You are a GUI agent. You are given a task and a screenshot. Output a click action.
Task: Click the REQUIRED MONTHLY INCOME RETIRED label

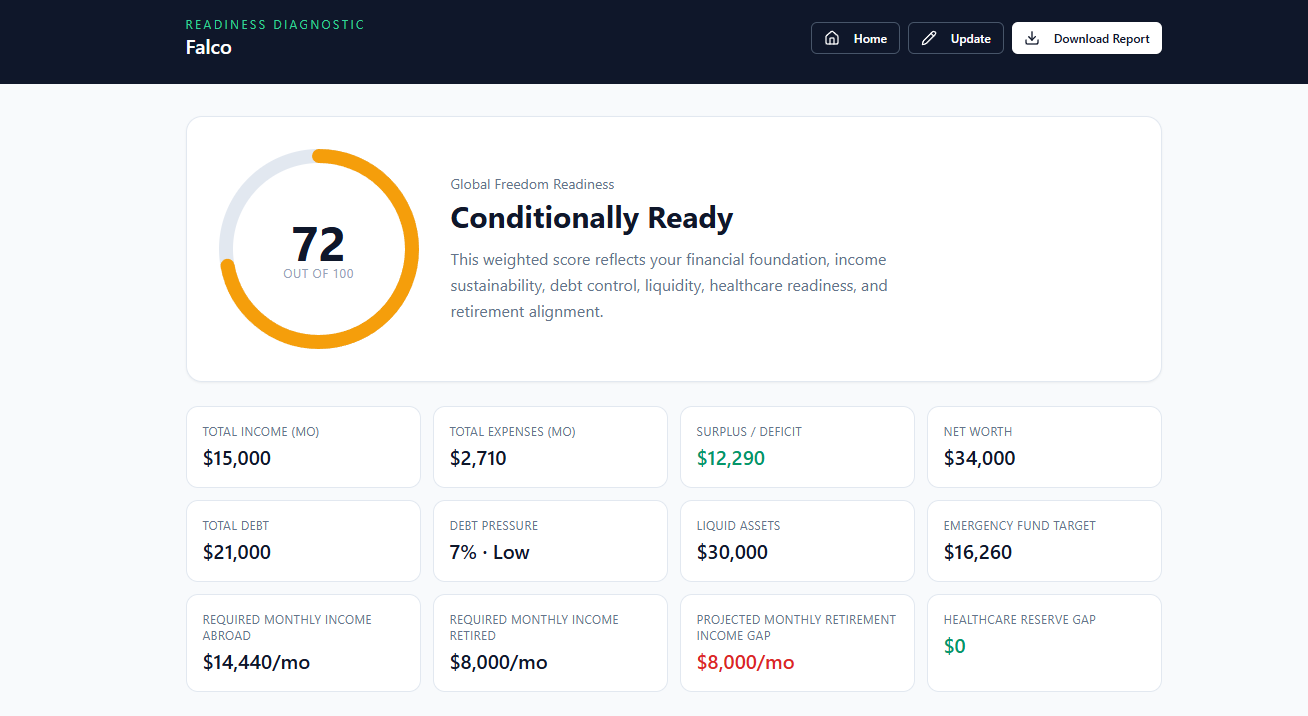pyautogui.click(x=534, y=628)
